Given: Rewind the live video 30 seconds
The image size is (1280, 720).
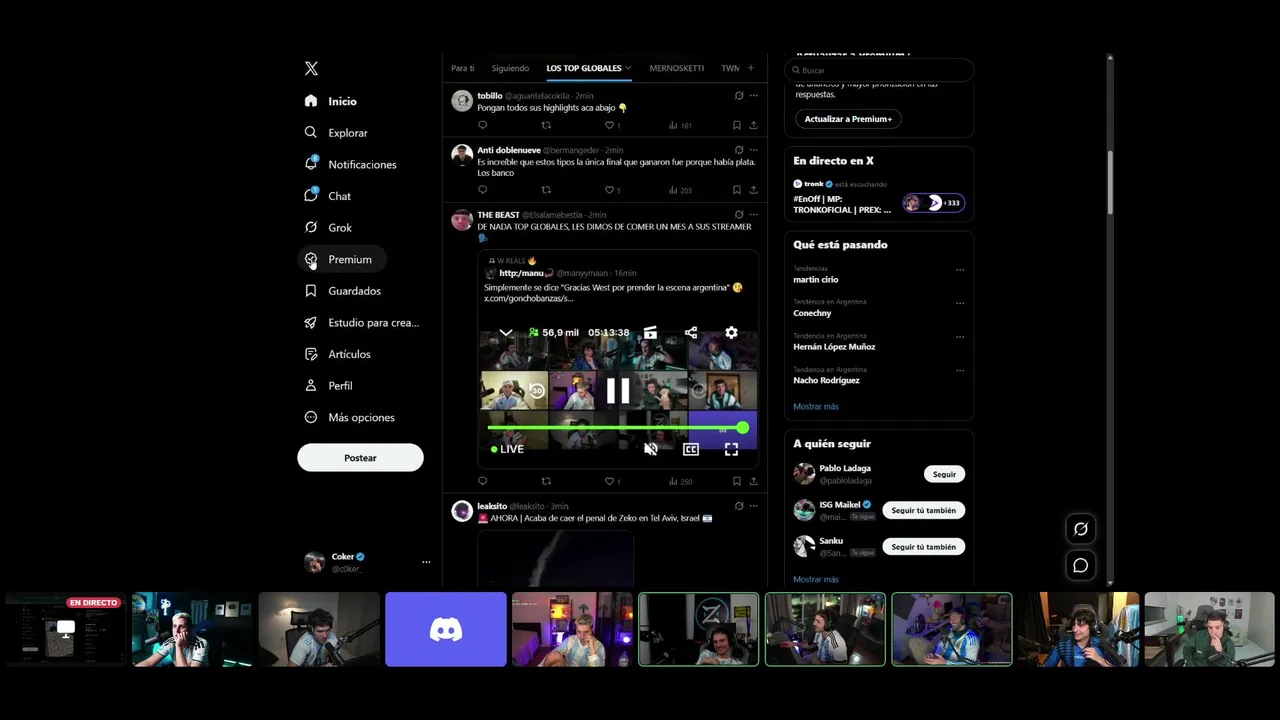Looking at the screenshot, I should pyautogui.click(x=536, y=391).
